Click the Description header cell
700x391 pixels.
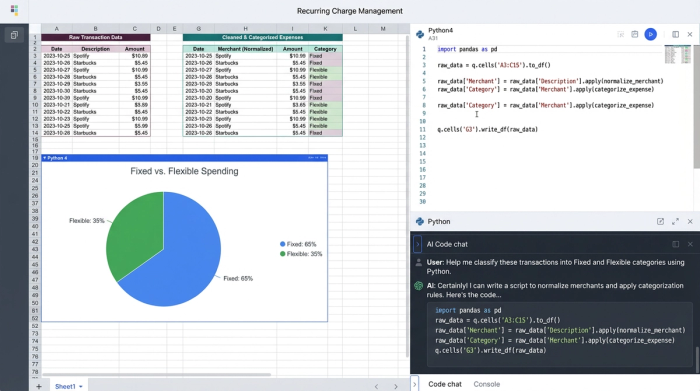point(96,49)
